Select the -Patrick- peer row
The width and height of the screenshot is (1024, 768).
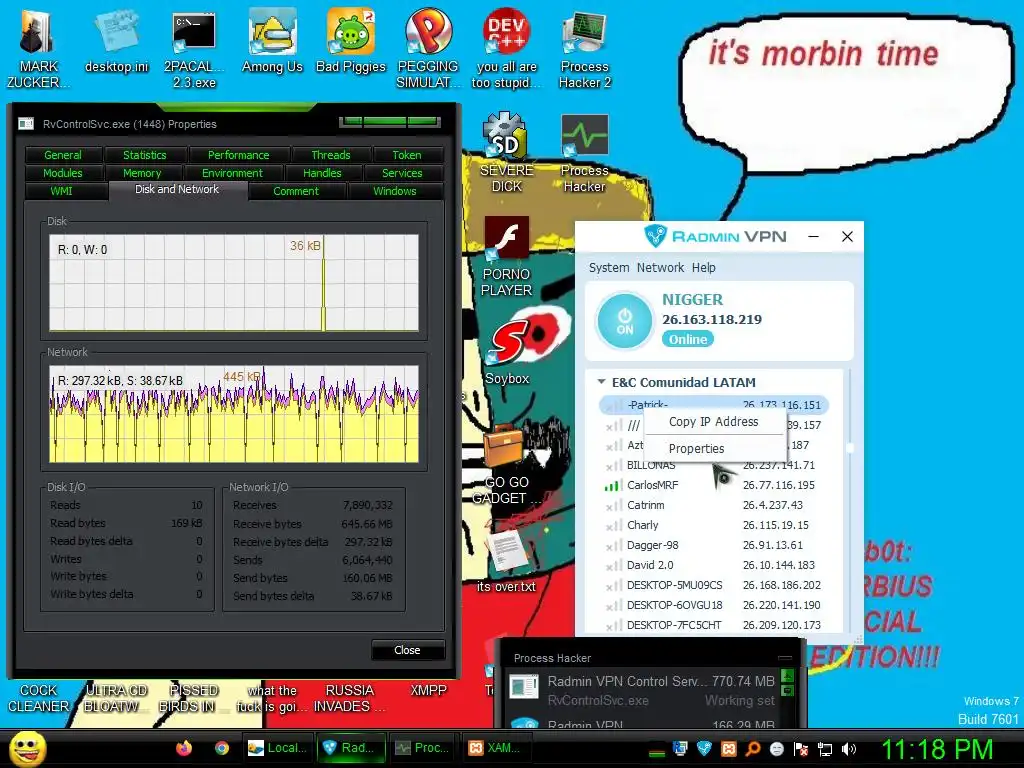coord(714,405)
